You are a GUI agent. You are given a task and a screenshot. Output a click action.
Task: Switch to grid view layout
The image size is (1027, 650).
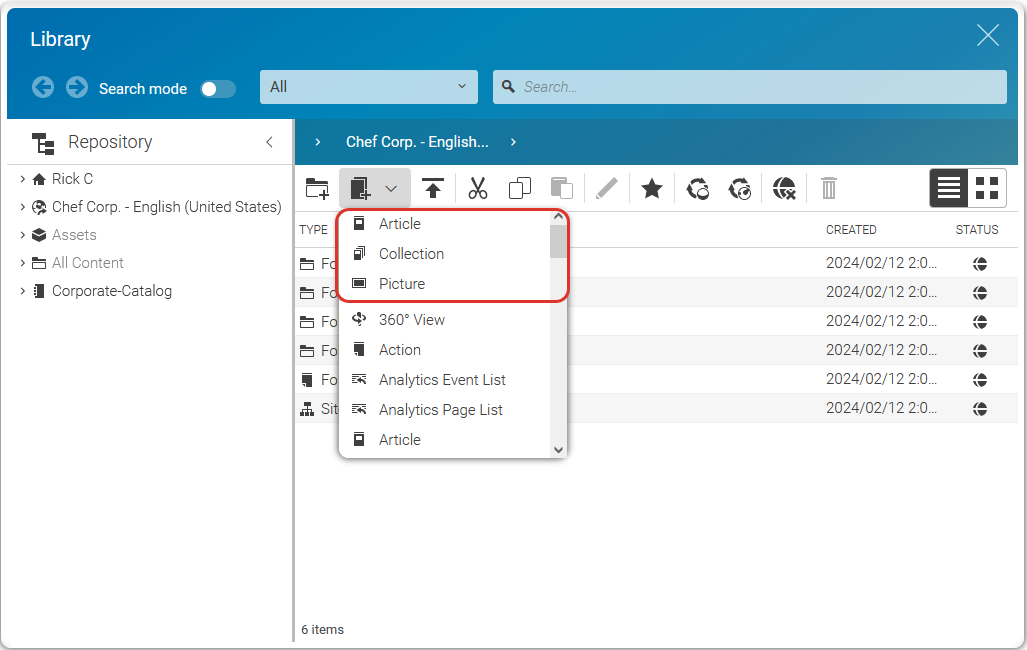[x=988, y=187]
